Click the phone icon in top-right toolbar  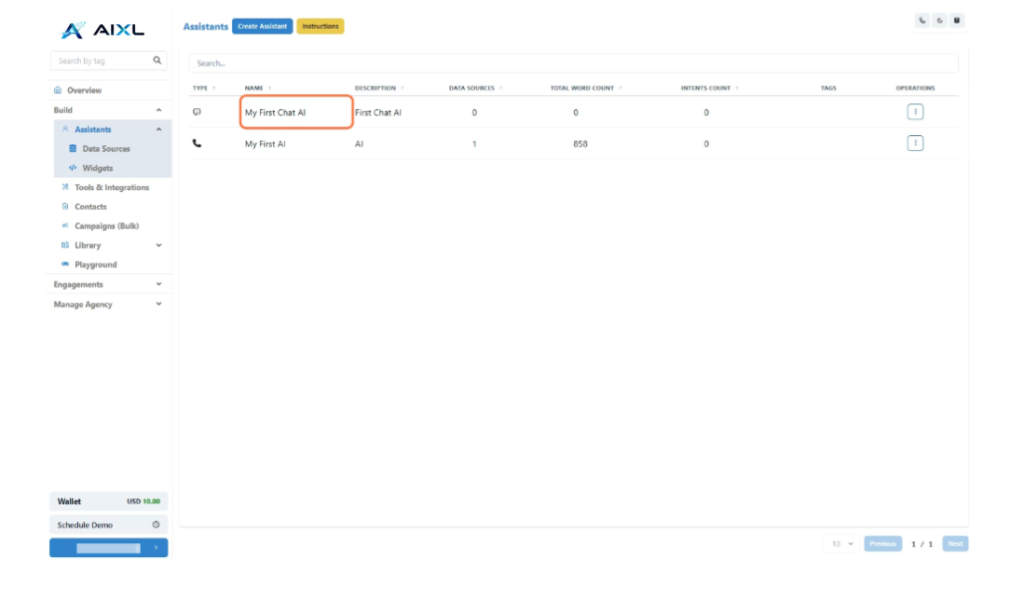coord(922,20)
